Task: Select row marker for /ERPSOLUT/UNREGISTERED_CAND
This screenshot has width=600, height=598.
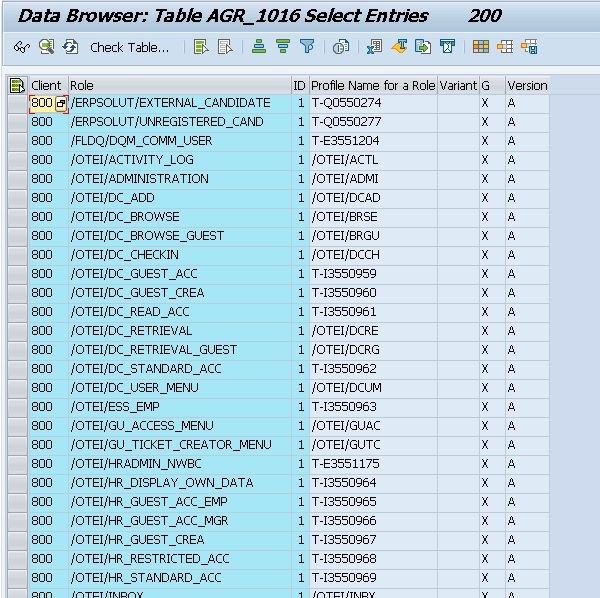Action: [17, 122]
